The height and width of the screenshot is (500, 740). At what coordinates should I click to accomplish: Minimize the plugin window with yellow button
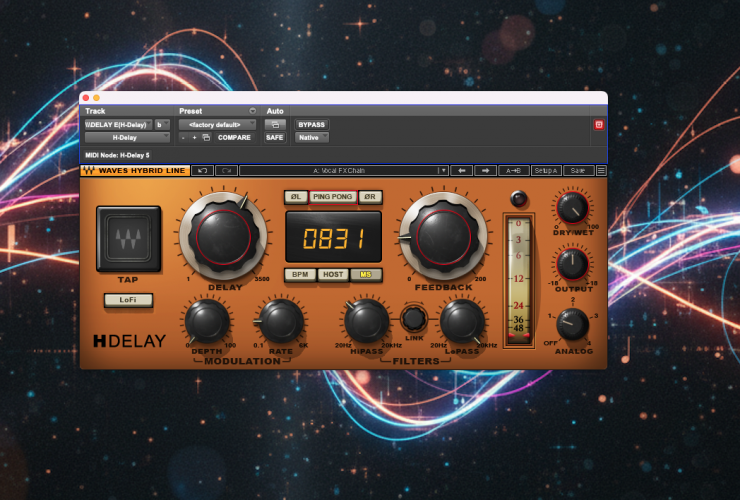96,98
